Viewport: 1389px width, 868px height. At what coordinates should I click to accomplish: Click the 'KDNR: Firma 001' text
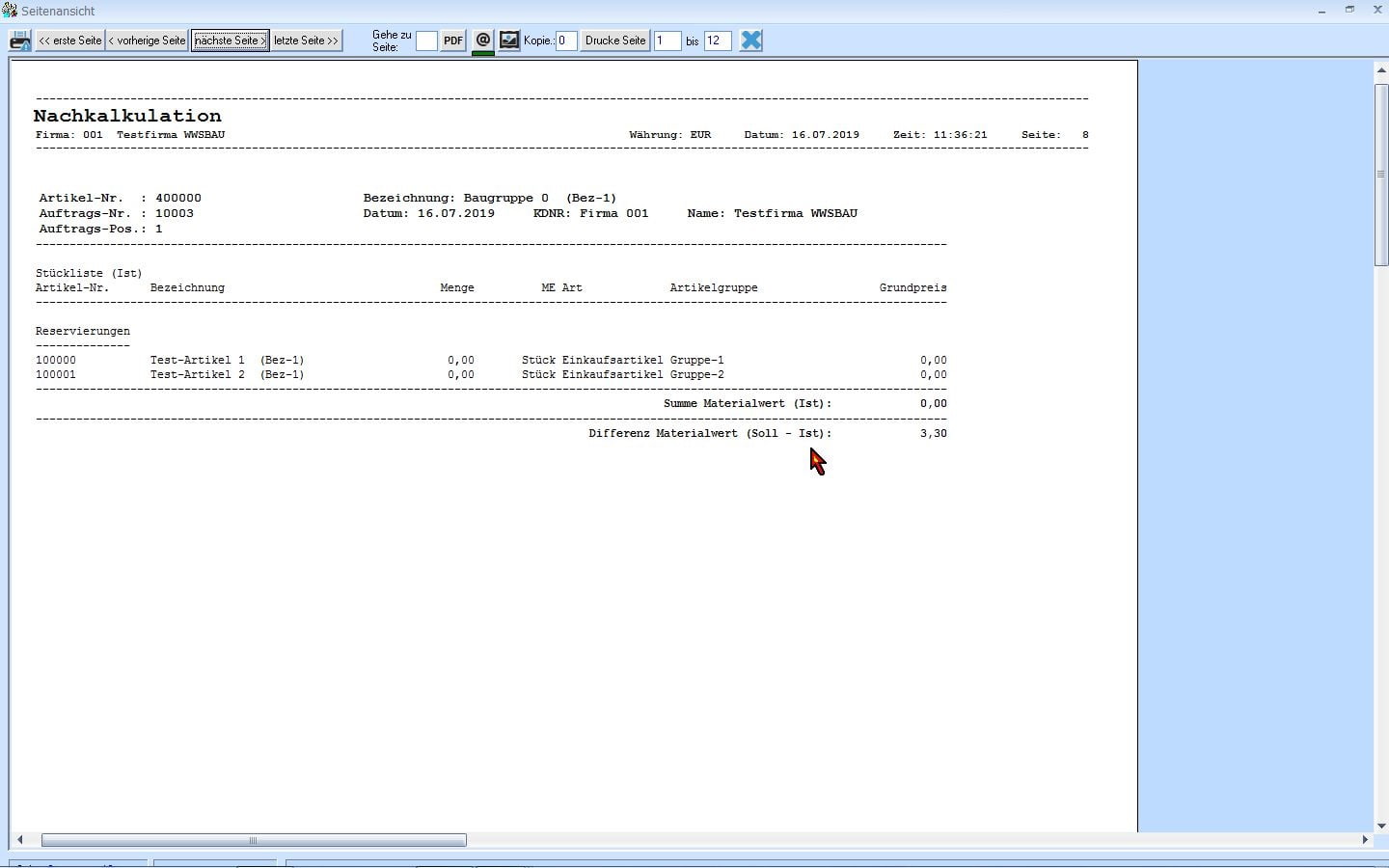click(591, 213)
